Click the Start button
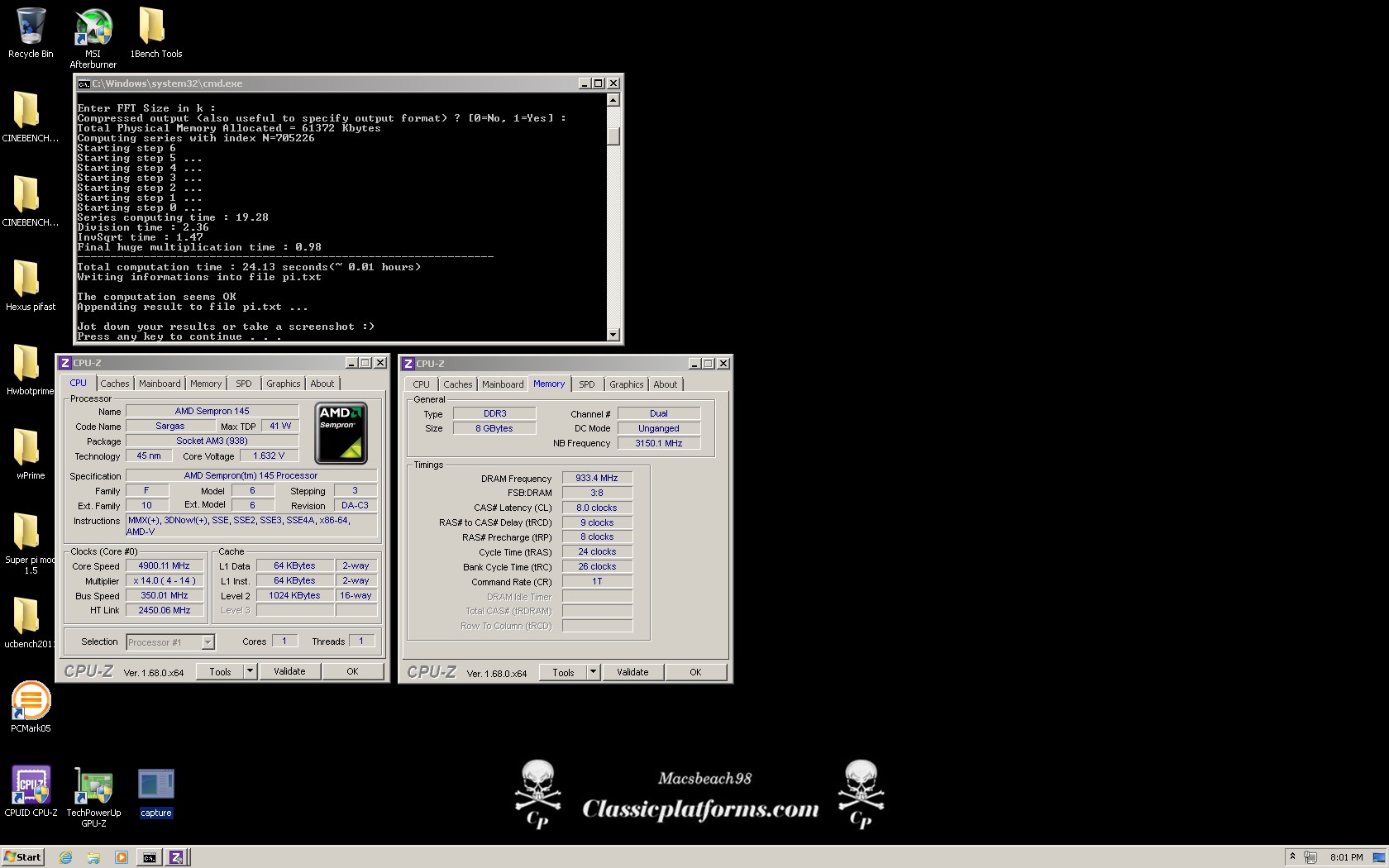The image size is (1389, 868). coord(22,857)
